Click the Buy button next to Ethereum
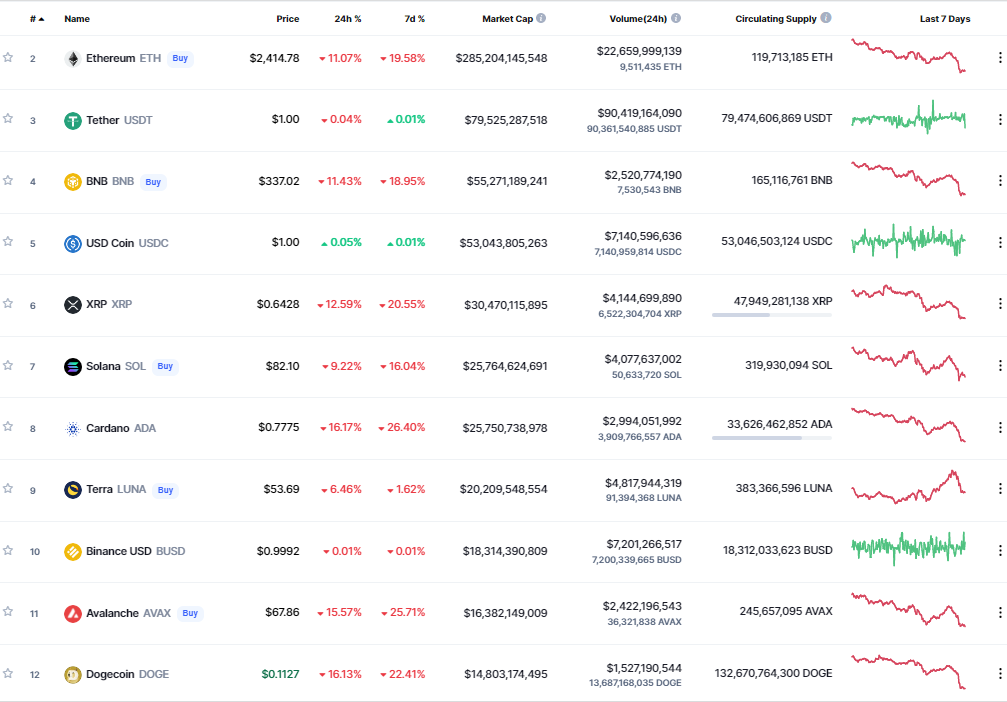Image resolution: width=1007 pixels, height=702 pixels. click(x=180, y=58)
